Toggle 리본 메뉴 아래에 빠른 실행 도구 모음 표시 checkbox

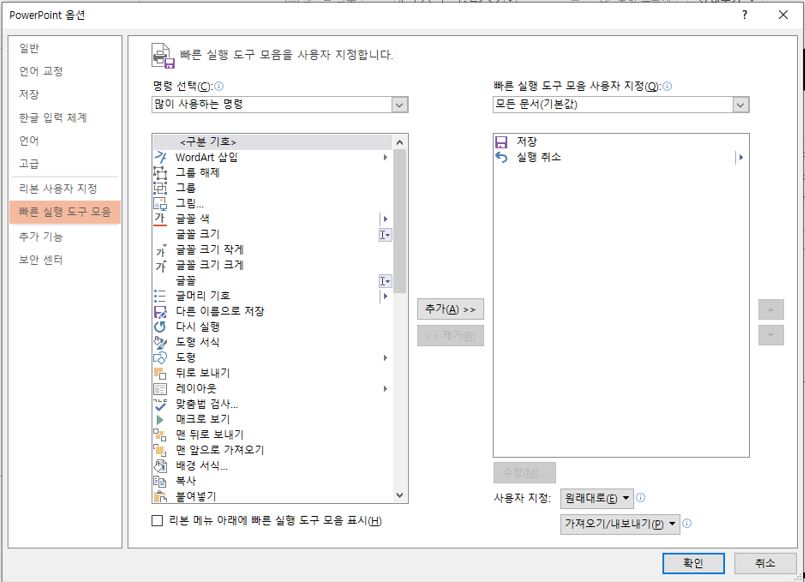(158, 520)
